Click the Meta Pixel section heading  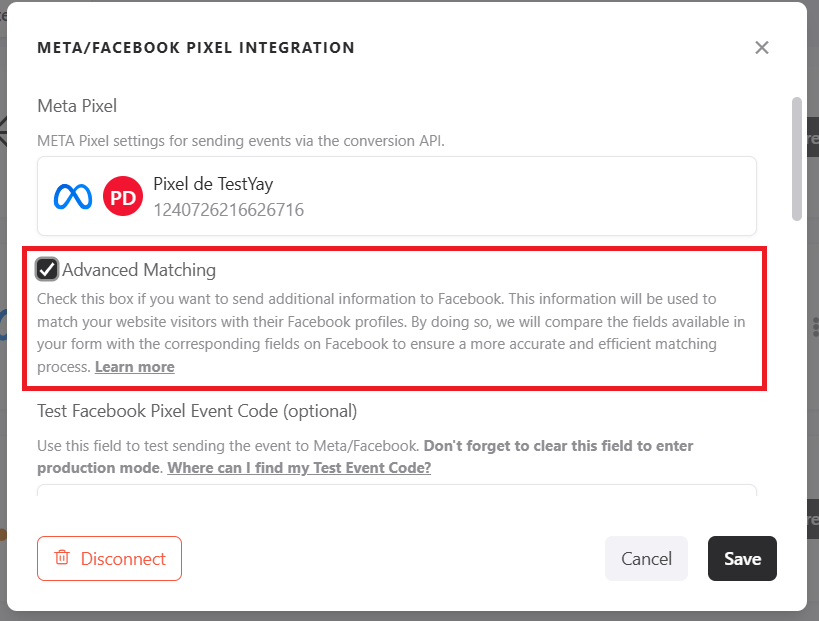(x=78, y=105)
